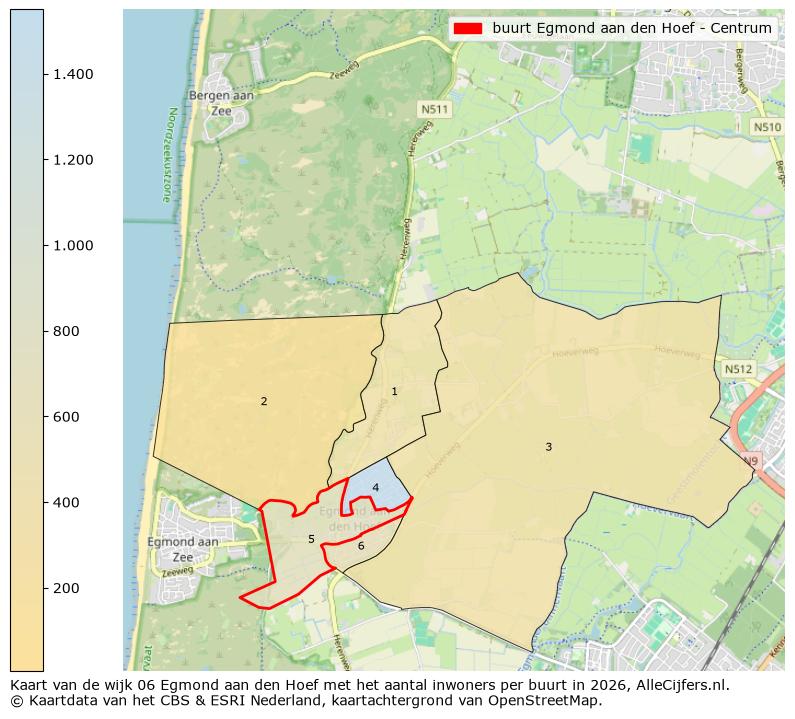Click the '600' colorbar tick label
Viewport: 795px width, 719px height.
[x=66, y=417]
